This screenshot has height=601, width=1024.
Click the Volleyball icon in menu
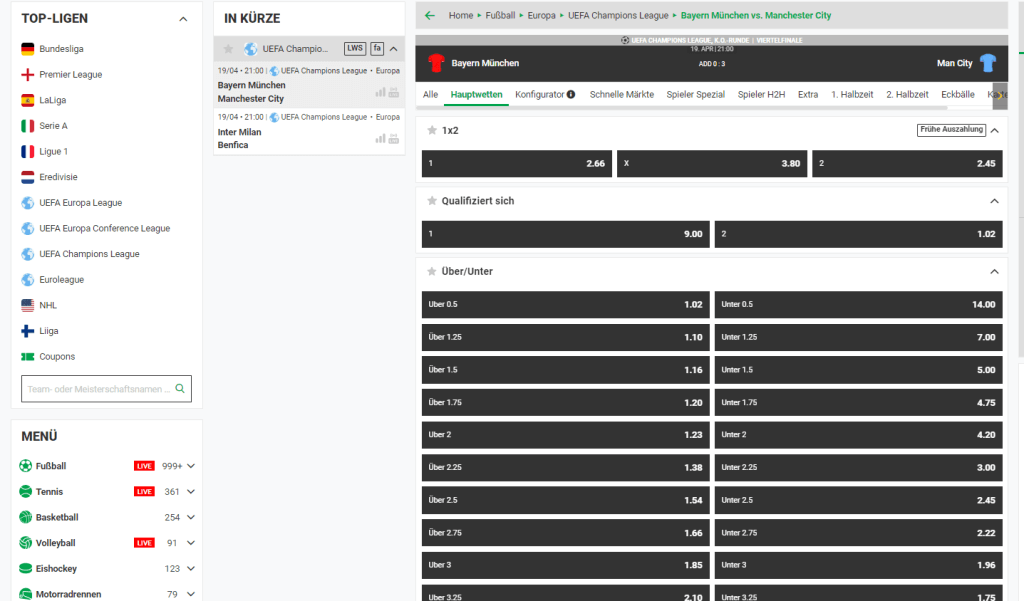coord(25,543)
